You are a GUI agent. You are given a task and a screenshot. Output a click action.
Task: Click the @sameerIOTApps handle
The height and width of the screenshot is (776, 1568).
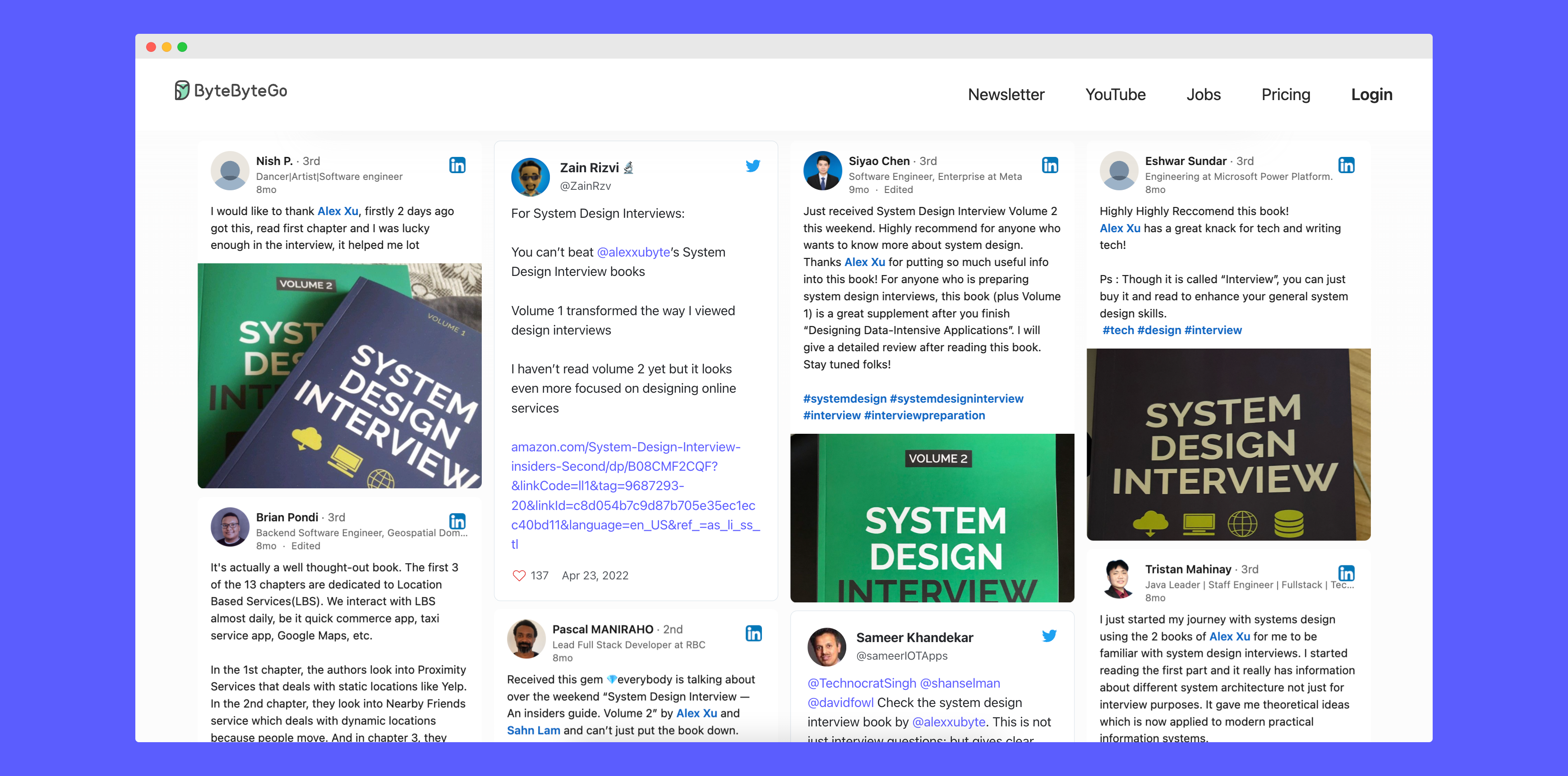tap(902, 656)
